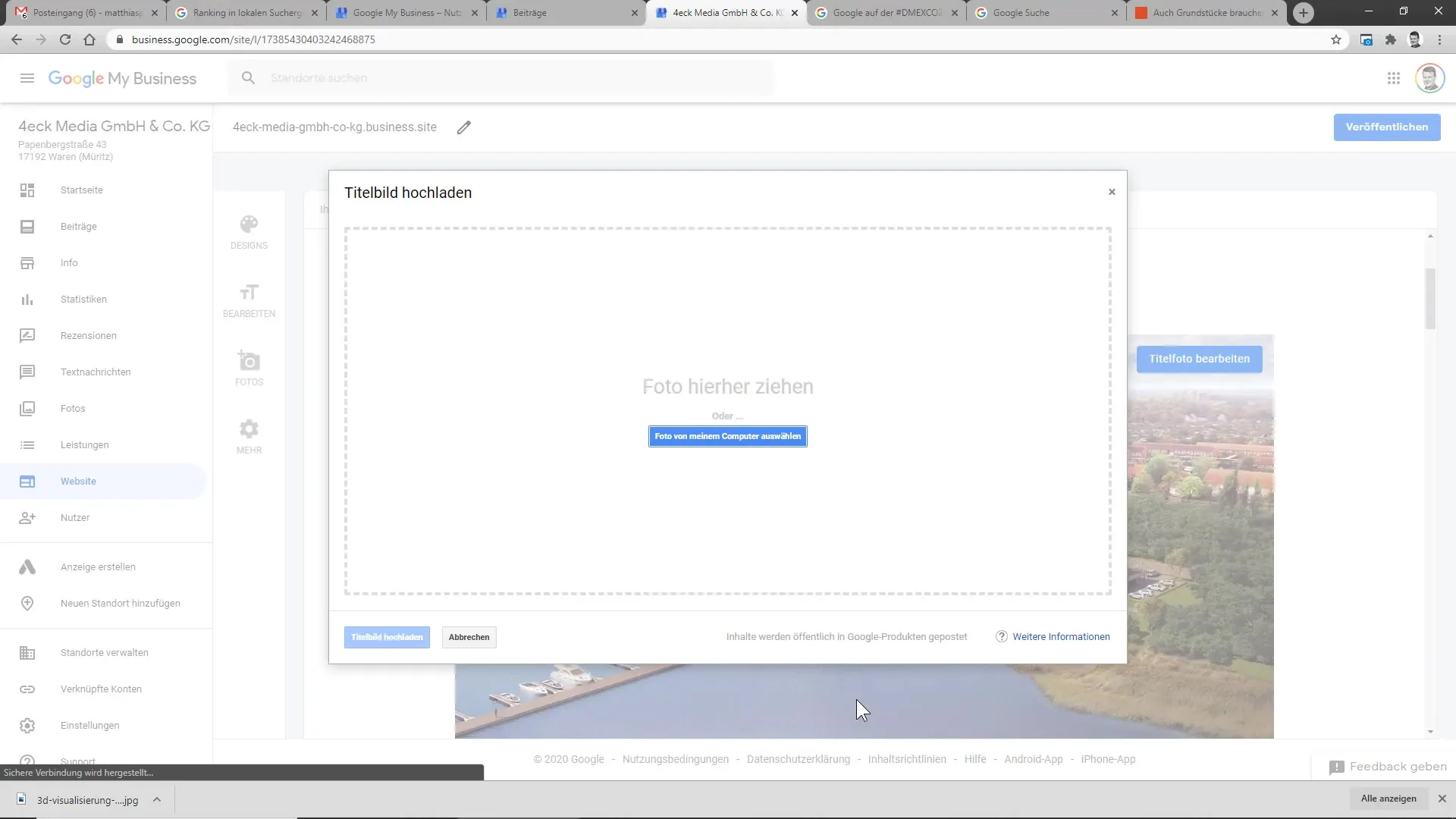Open the BEARBEITEN text tool
Viewport: 1456px width, 819px height.
click(249, 300)
